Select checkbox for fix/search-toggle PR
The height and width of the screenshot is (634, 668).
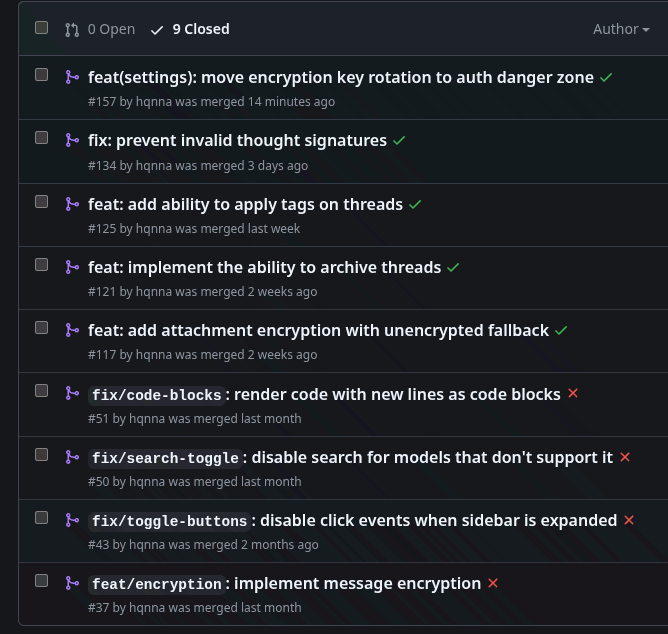coord(41,454)
